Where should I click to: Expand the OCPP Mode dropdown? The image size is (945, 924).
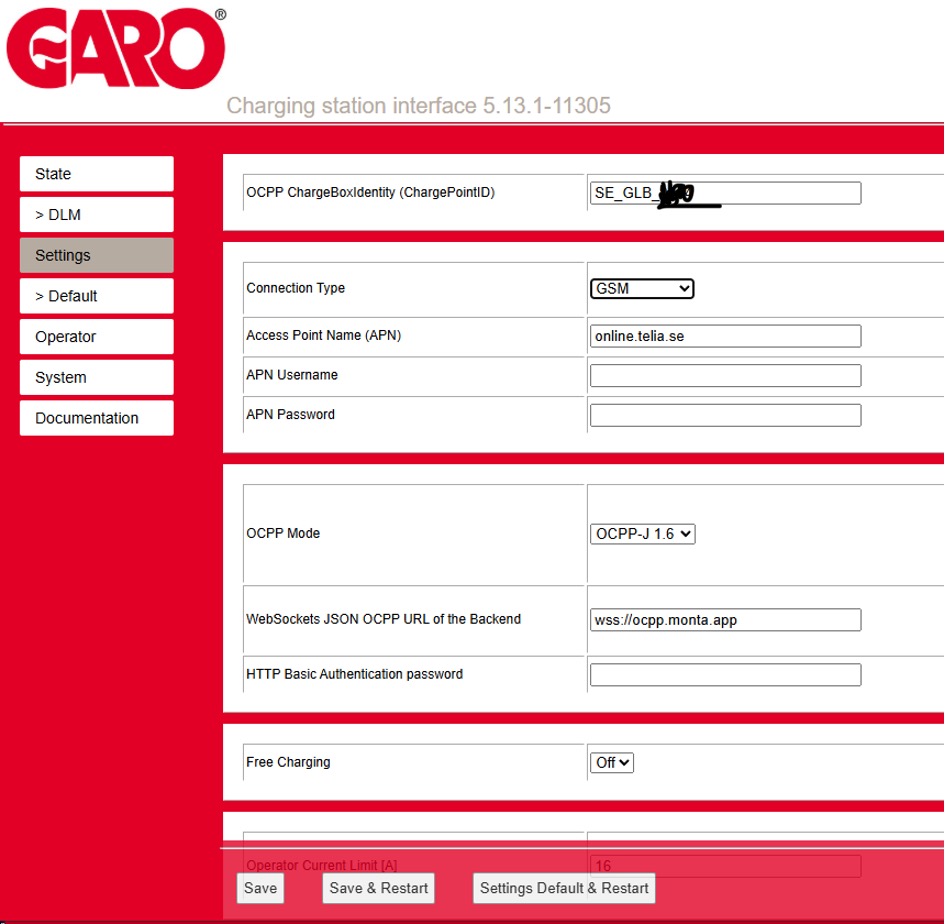(642, 534)
